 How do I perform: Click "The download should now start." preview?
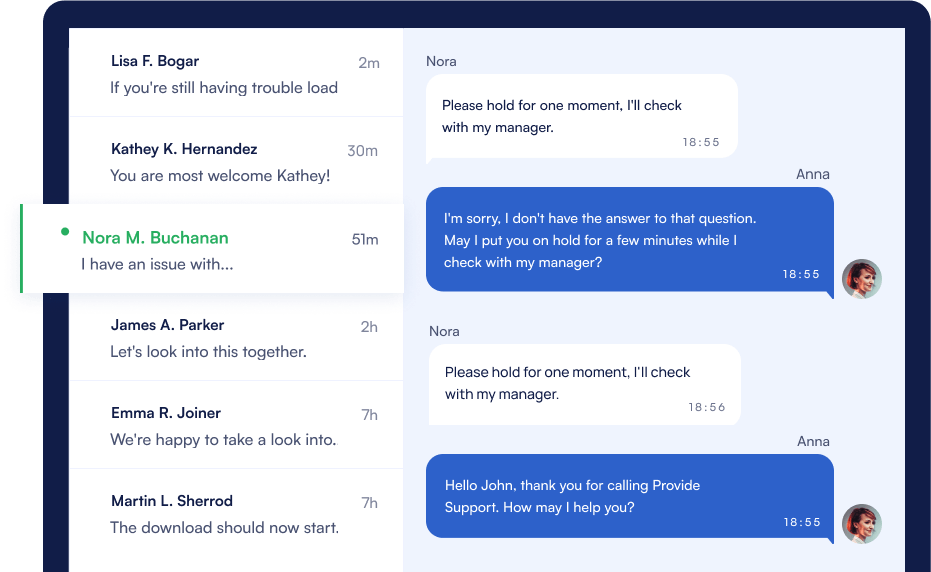pos(224,528)
